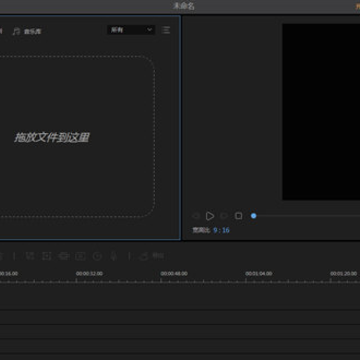Image resolution: width=360 pixels, height=360 pixels.
Task: Start preview with the Play button
Action: click(210, 216)
